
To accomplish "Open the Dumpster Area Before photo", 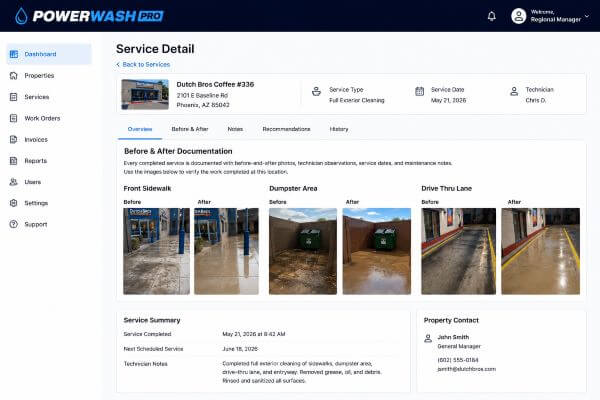I will tap(303, 251).
